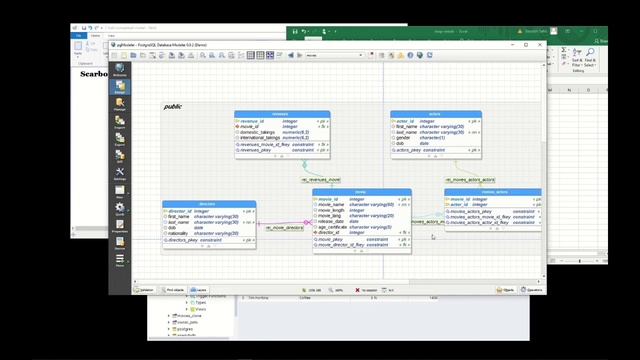Click the open folder icon in toolbar
The image size is (640, 360).
133,55
